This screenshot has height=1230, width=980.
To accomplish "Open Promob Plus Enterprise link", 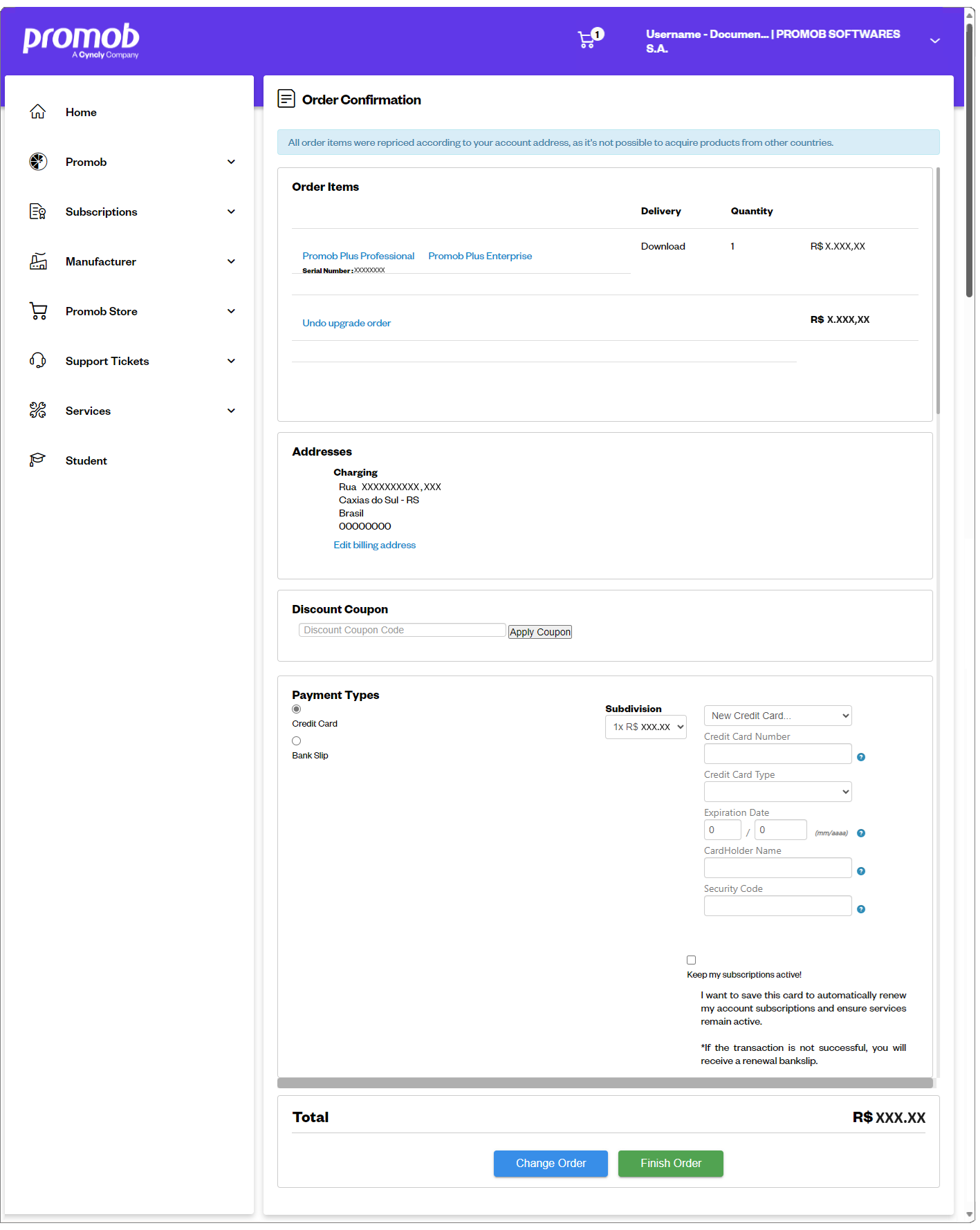I will click(480, 256).
